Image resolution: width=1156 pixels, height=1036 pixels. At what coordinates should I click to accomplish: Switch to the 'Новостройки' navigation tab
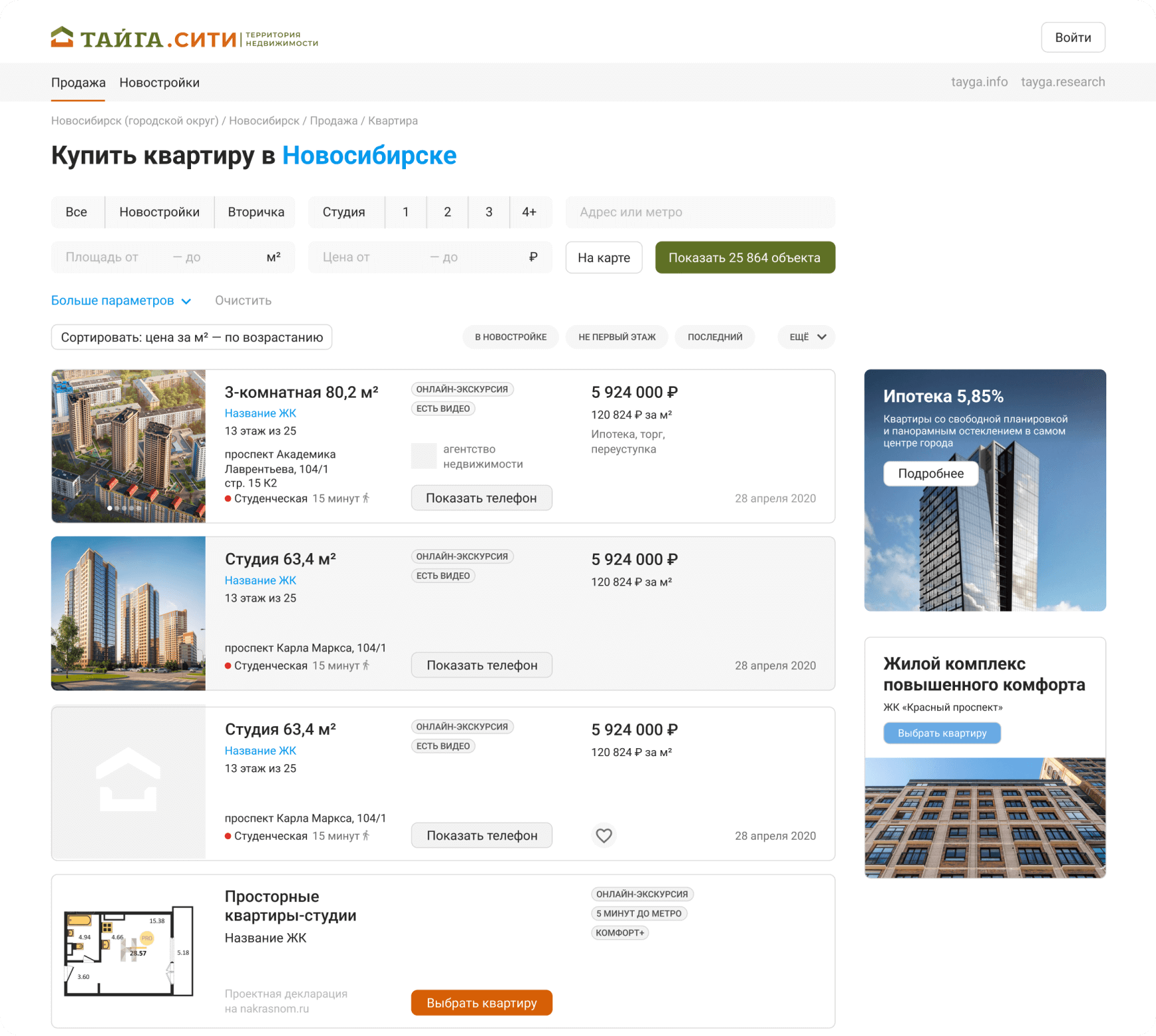pos(159,83)
